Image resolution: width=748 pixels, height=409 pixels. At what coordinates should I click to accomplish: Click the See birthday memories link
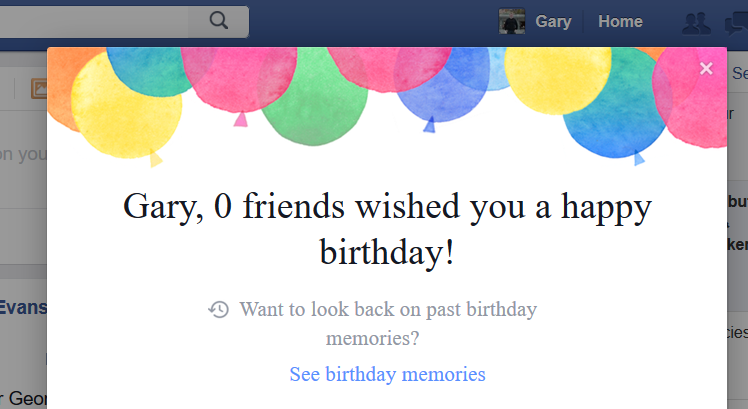click(x=387, y=374)
